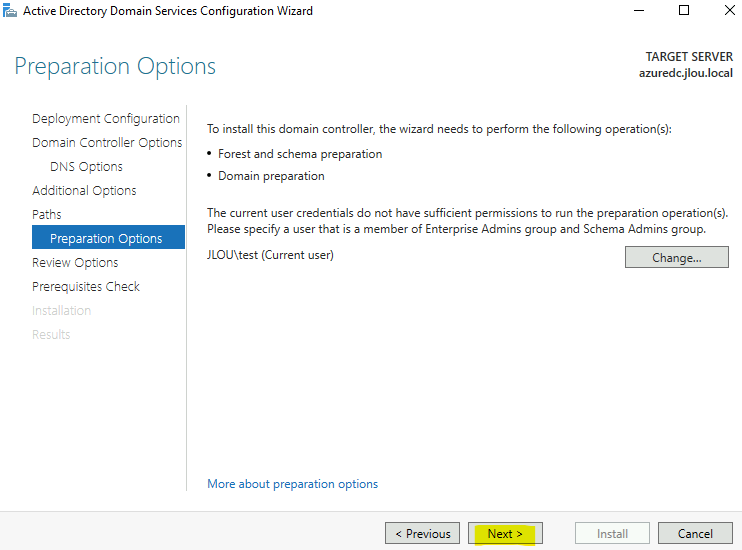The image size is (742, 550).
Task: Click the wizard icon in the title bar
Action: (x=10, y=10)
